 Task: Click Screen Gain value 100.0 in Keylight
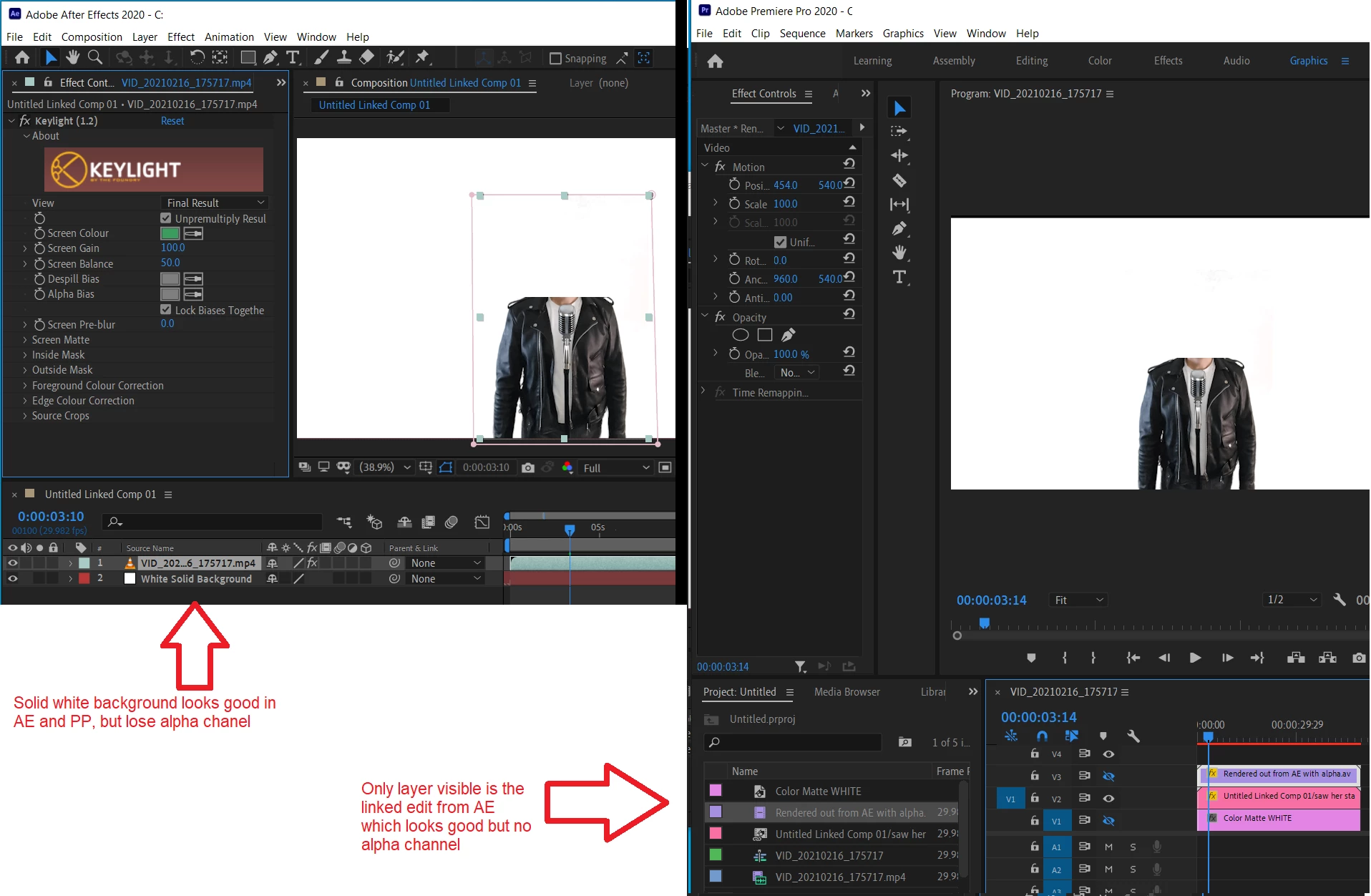(173, 248)
